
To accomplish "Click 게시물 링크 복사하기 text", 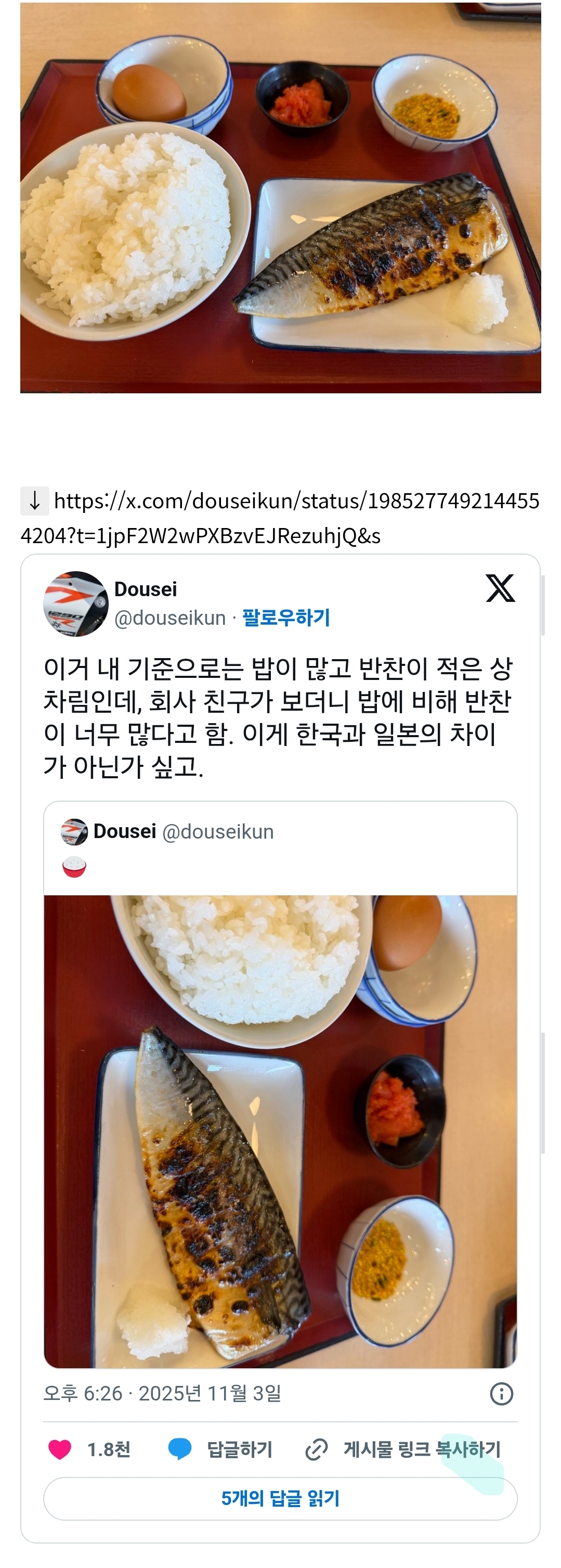I will point(422,1449).
